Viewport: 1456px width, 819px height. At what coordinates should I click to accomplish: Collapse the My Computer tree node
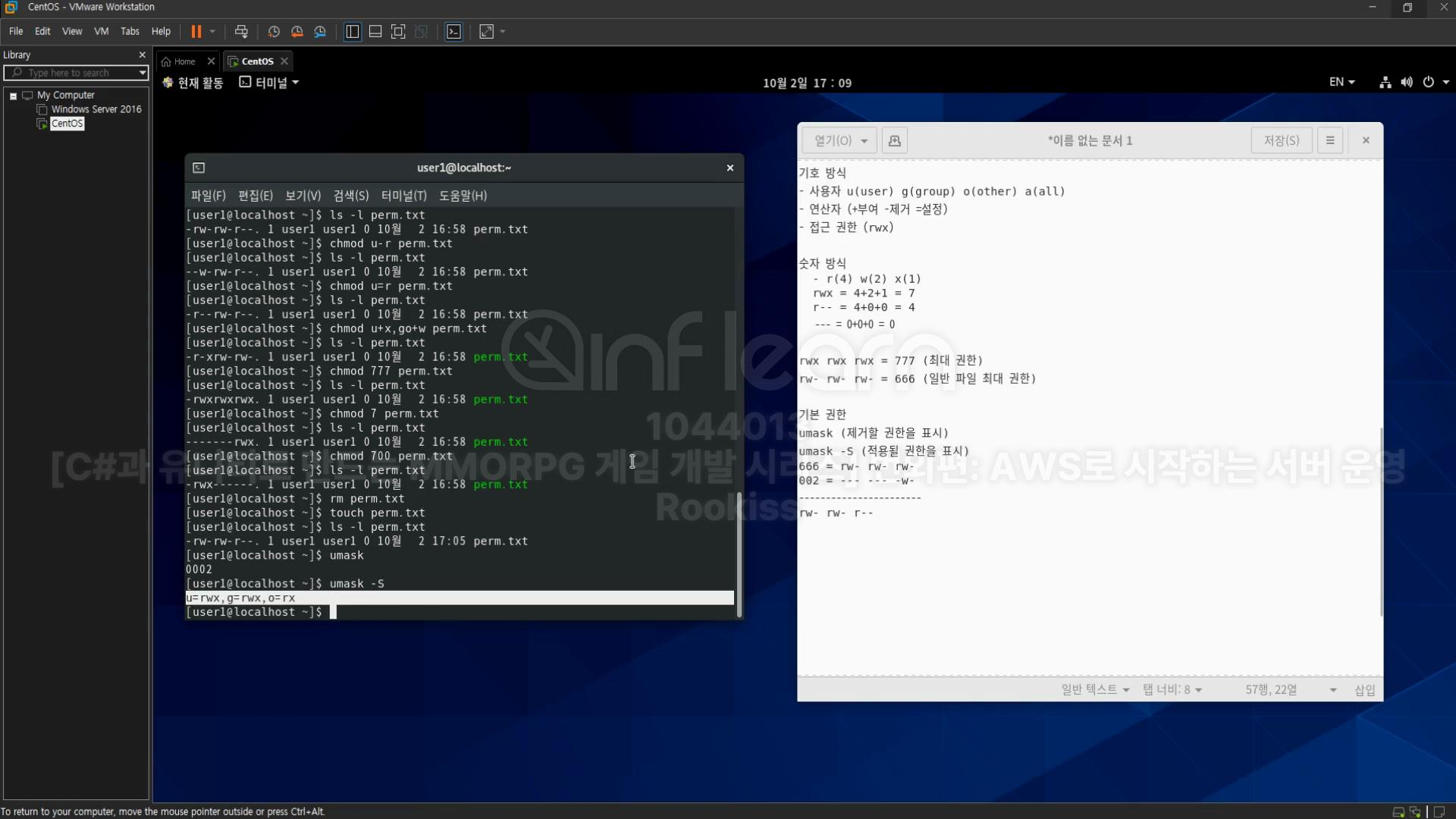coord(13,96)
